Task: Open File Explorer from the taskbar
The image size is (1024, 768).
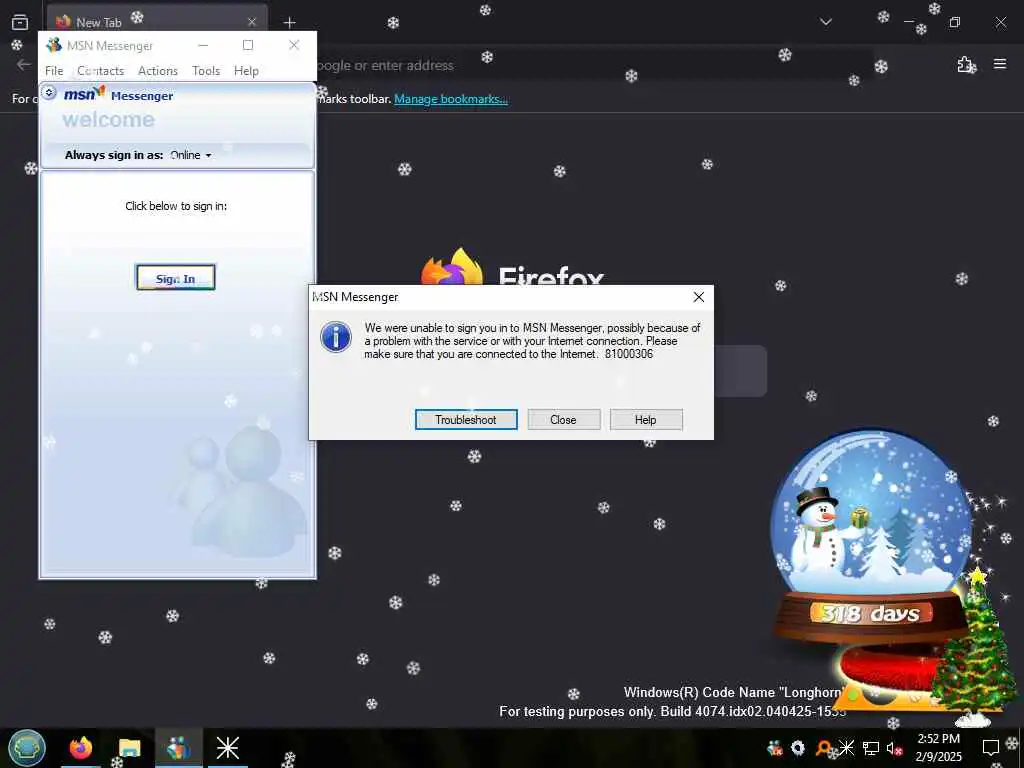Action: pos(129,748)
